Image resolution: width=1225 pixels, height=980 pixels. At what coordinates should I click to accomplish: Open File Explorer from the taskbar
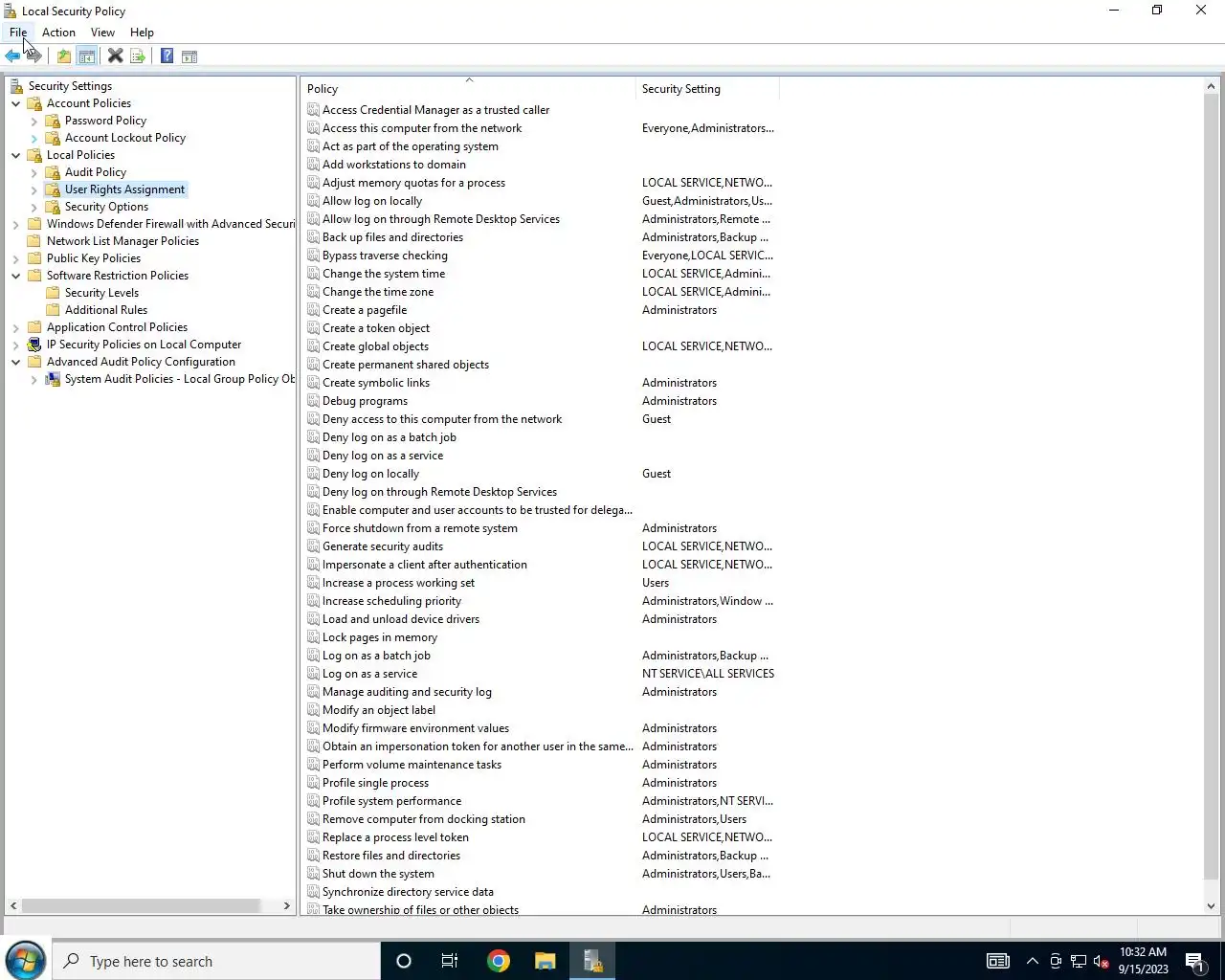545,961
